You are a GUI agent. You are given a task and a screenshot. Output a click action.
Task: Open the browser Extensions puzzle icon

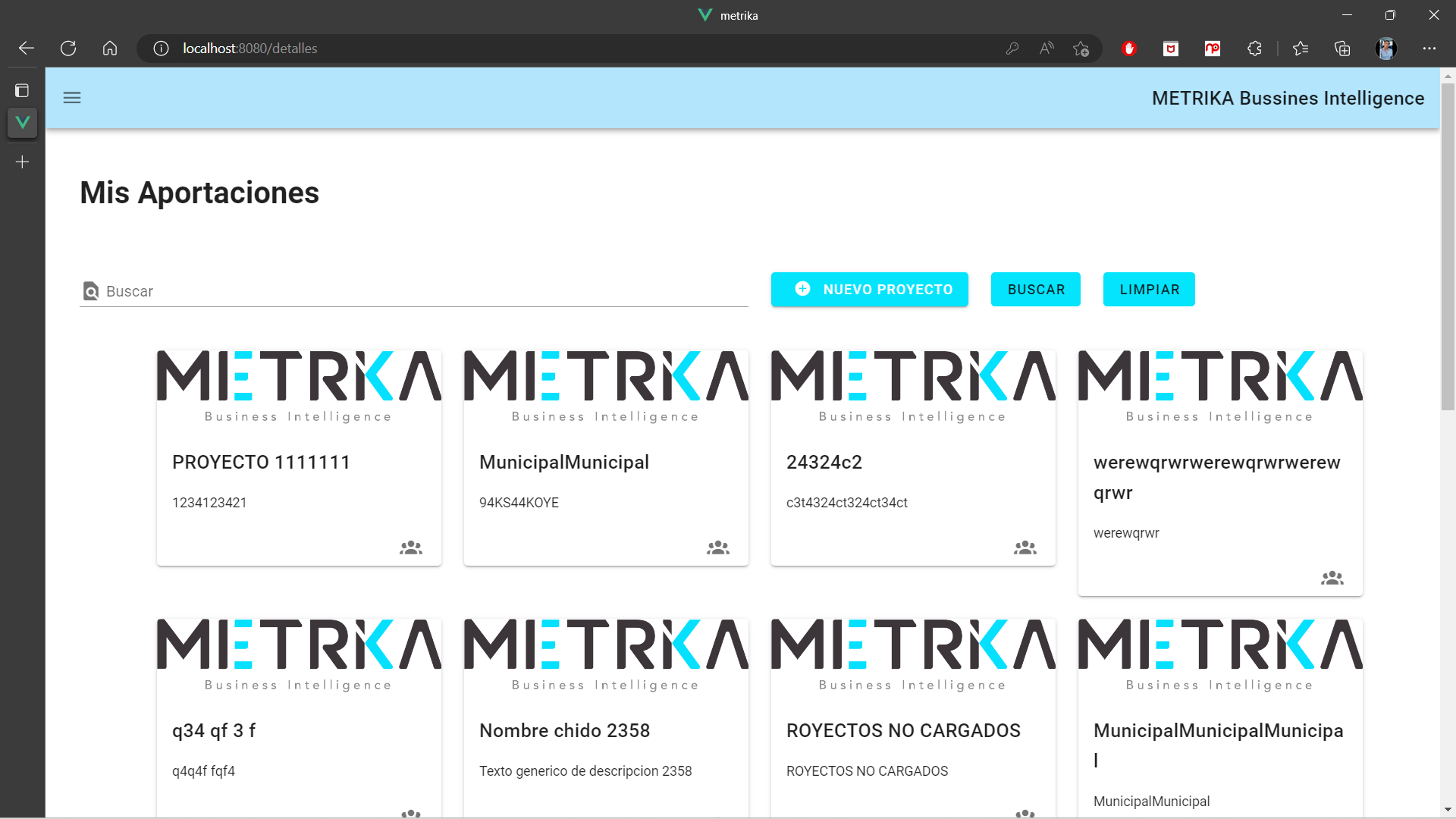[x=1254, y=48]
